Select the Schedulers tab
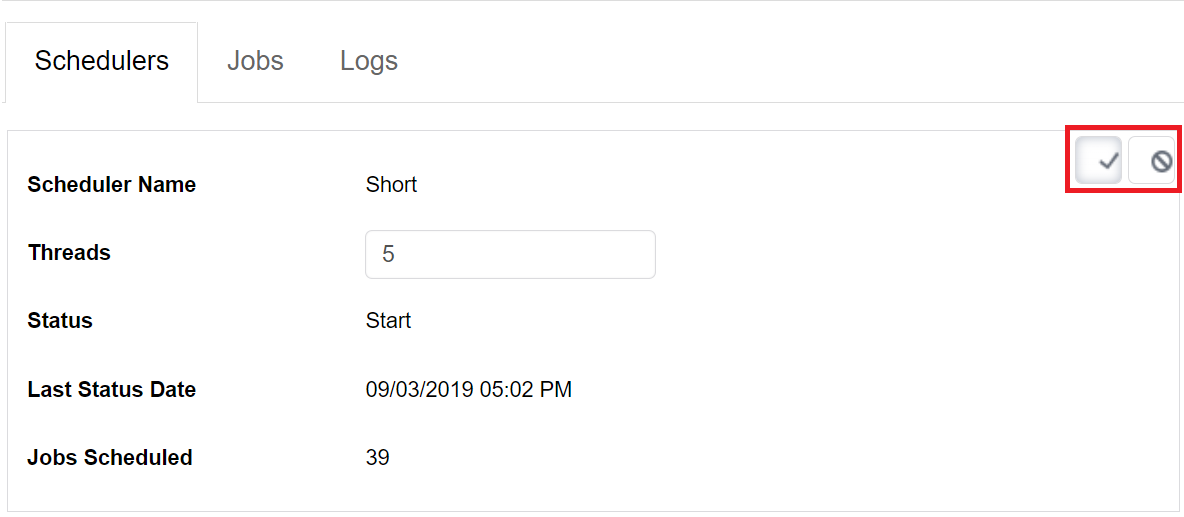Image resolution: width=1184 pixels, height=517 pixels. [101, 61]
